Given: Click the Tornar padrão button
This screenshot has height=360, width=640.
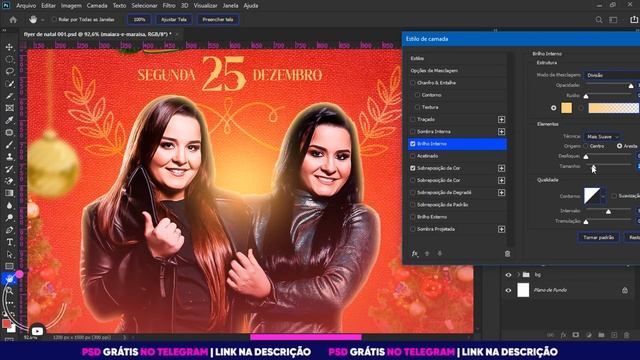Looking at the screenshot, I should (x=598, y=237).
